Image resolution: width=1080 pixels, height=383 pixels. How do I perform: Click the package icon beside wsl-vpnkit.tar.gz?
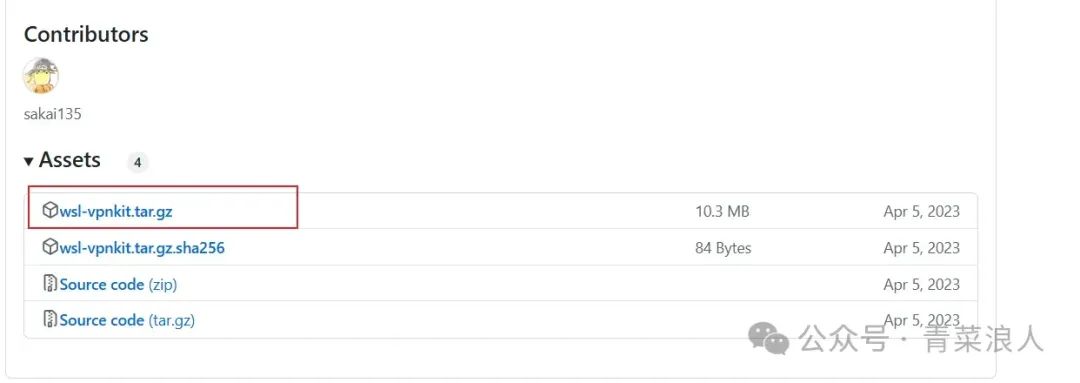coord(50,210)
